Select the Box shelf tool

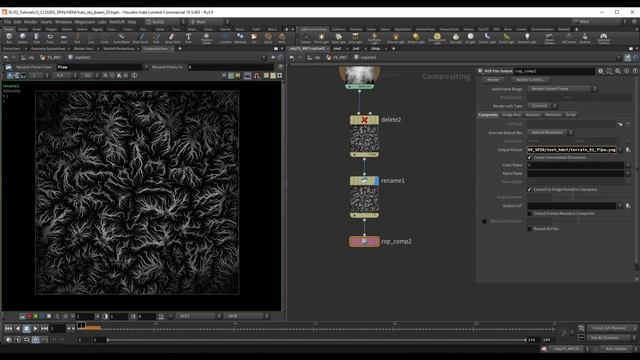coord(9,38)
